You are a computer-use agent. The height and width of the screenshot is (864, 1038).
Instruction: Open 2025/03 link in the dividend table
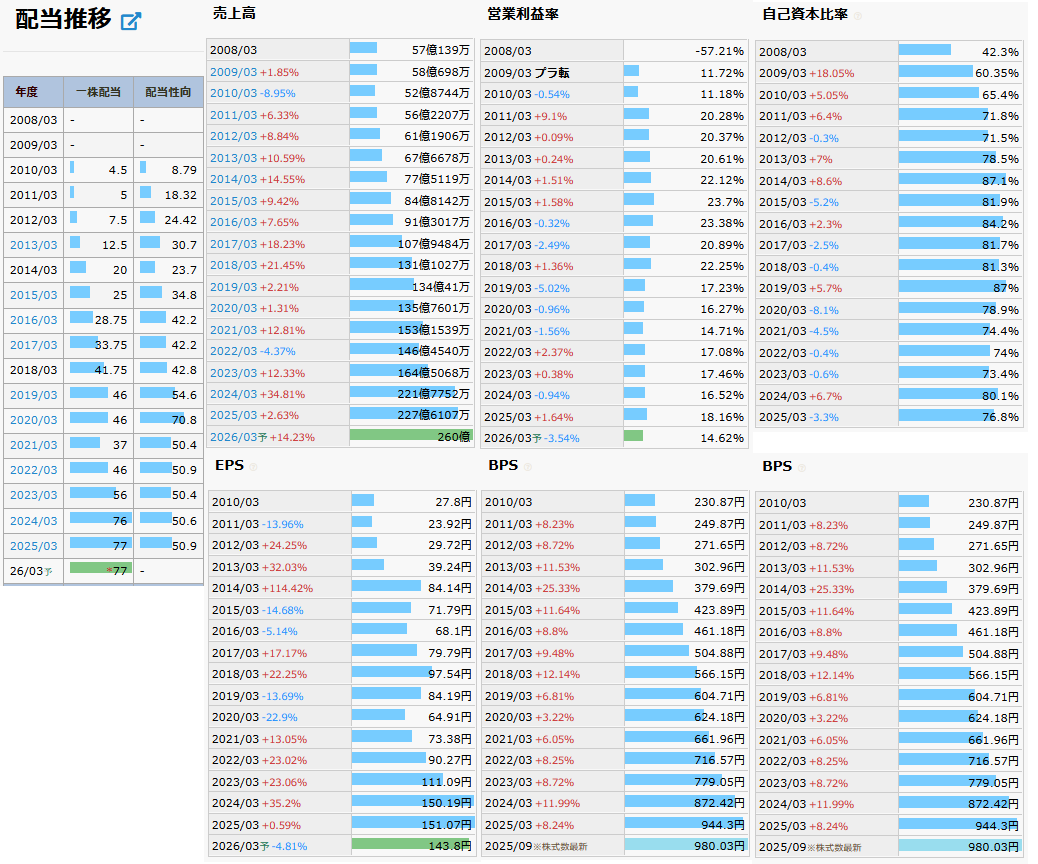pos(34,546)
